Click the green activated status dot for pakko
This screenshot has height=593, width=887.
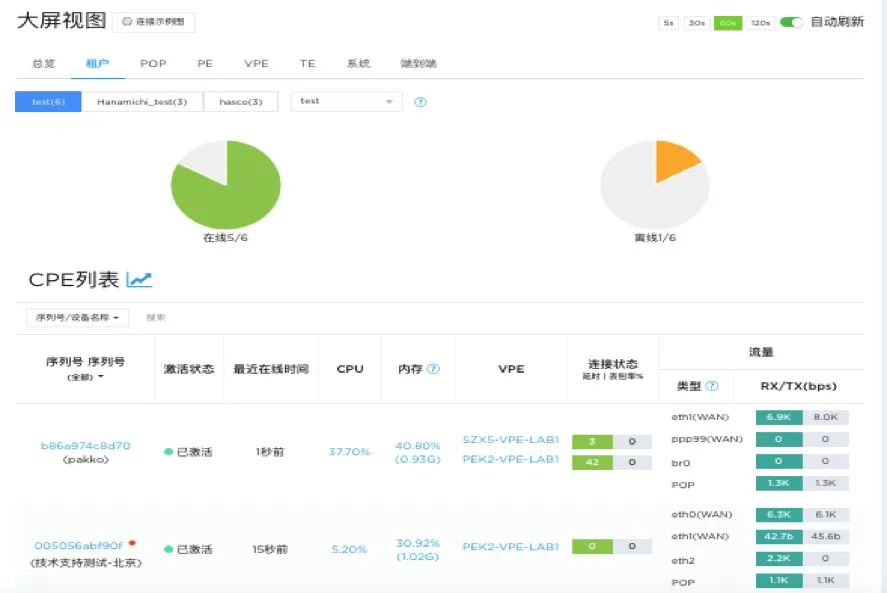click(169, 452)
